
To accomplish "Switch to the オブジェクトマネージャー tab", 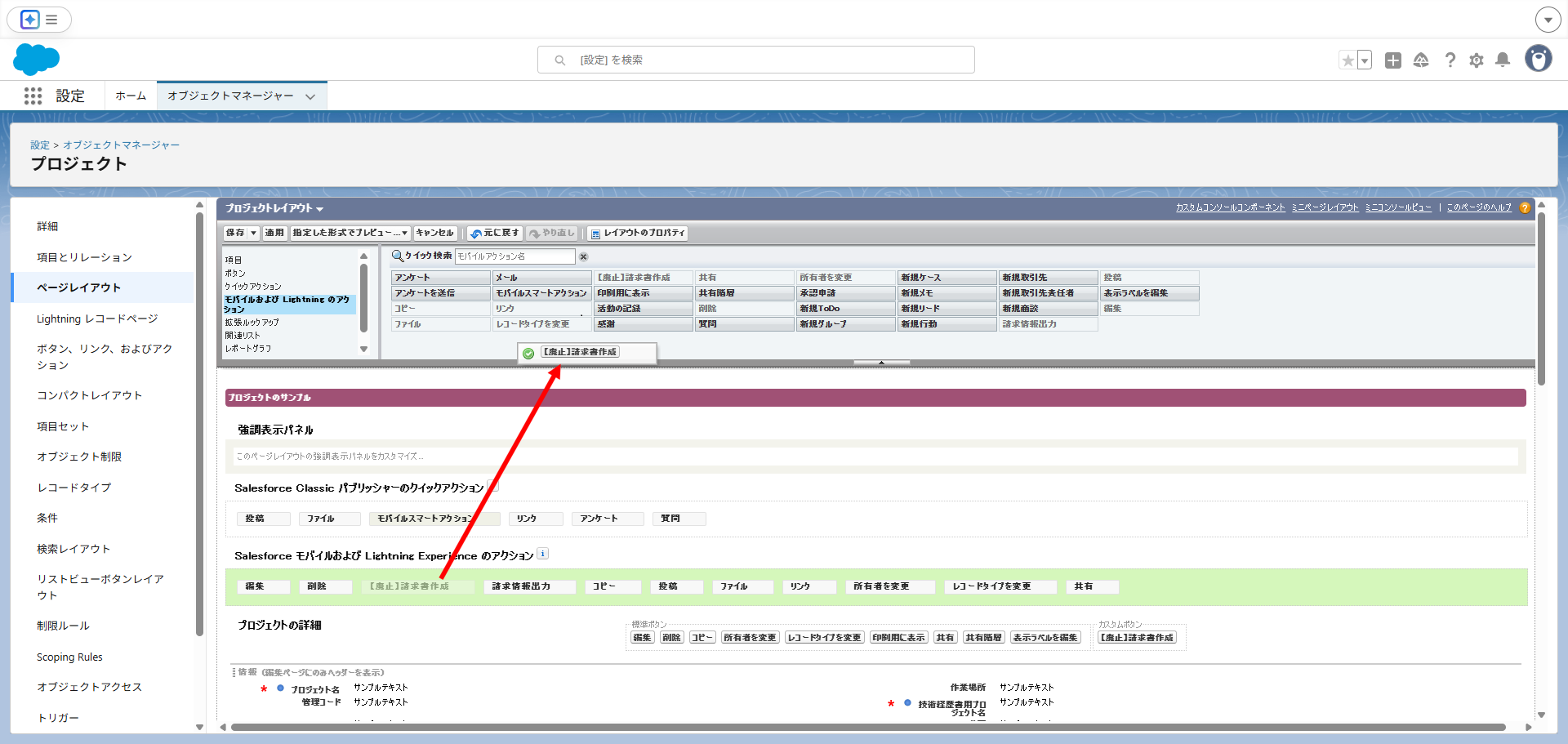I will point(242,96).
